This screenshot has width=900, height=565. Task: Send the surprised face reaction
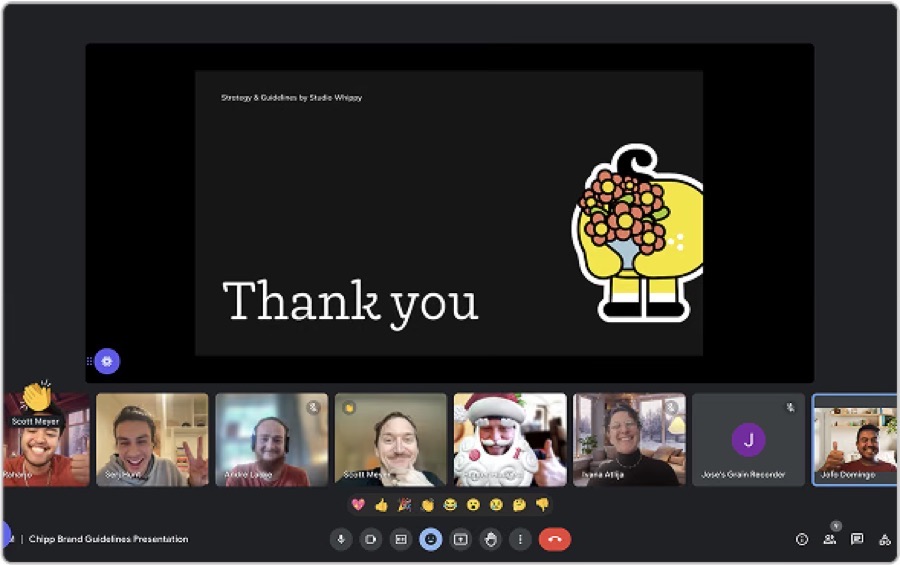pyautogui.click(x=473, y=505)
